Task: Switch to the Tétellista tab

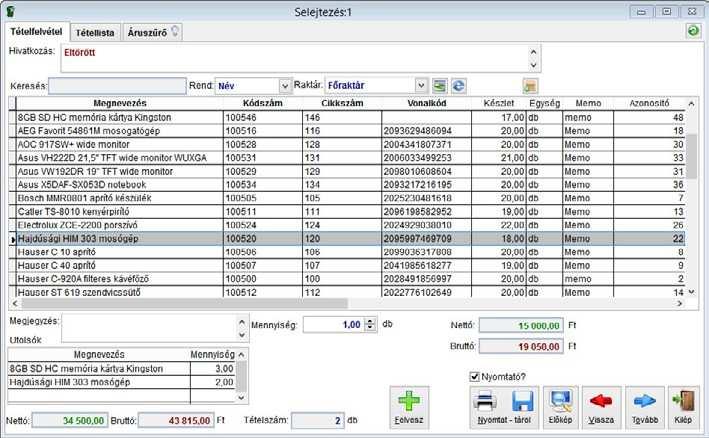Action: tap(95, 33)
